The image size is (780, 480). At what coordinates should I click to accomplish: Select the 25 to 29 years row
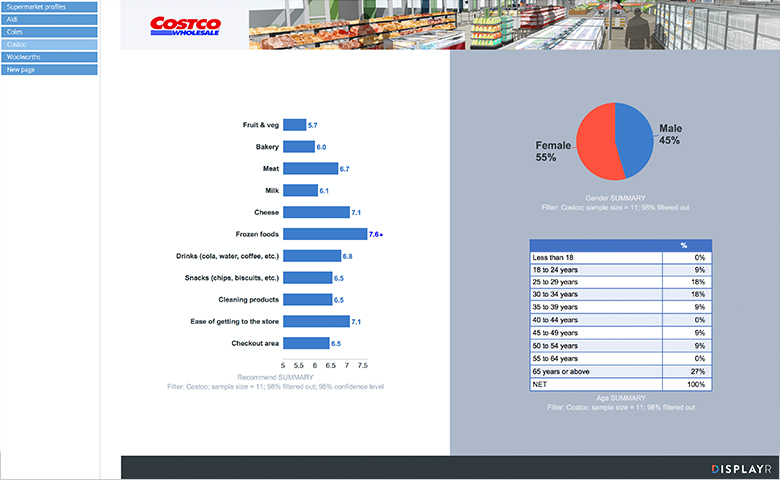coord(621,282)
